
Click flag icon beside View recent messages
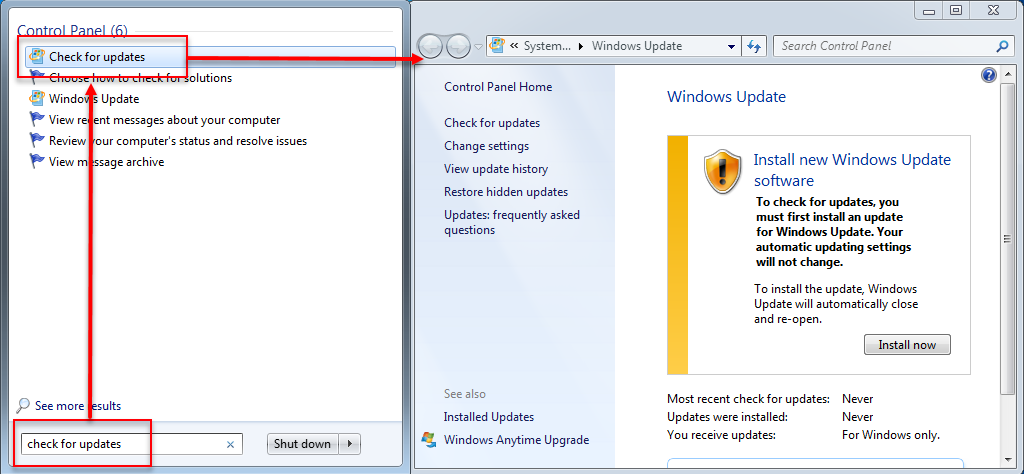[x=37, y=119]
